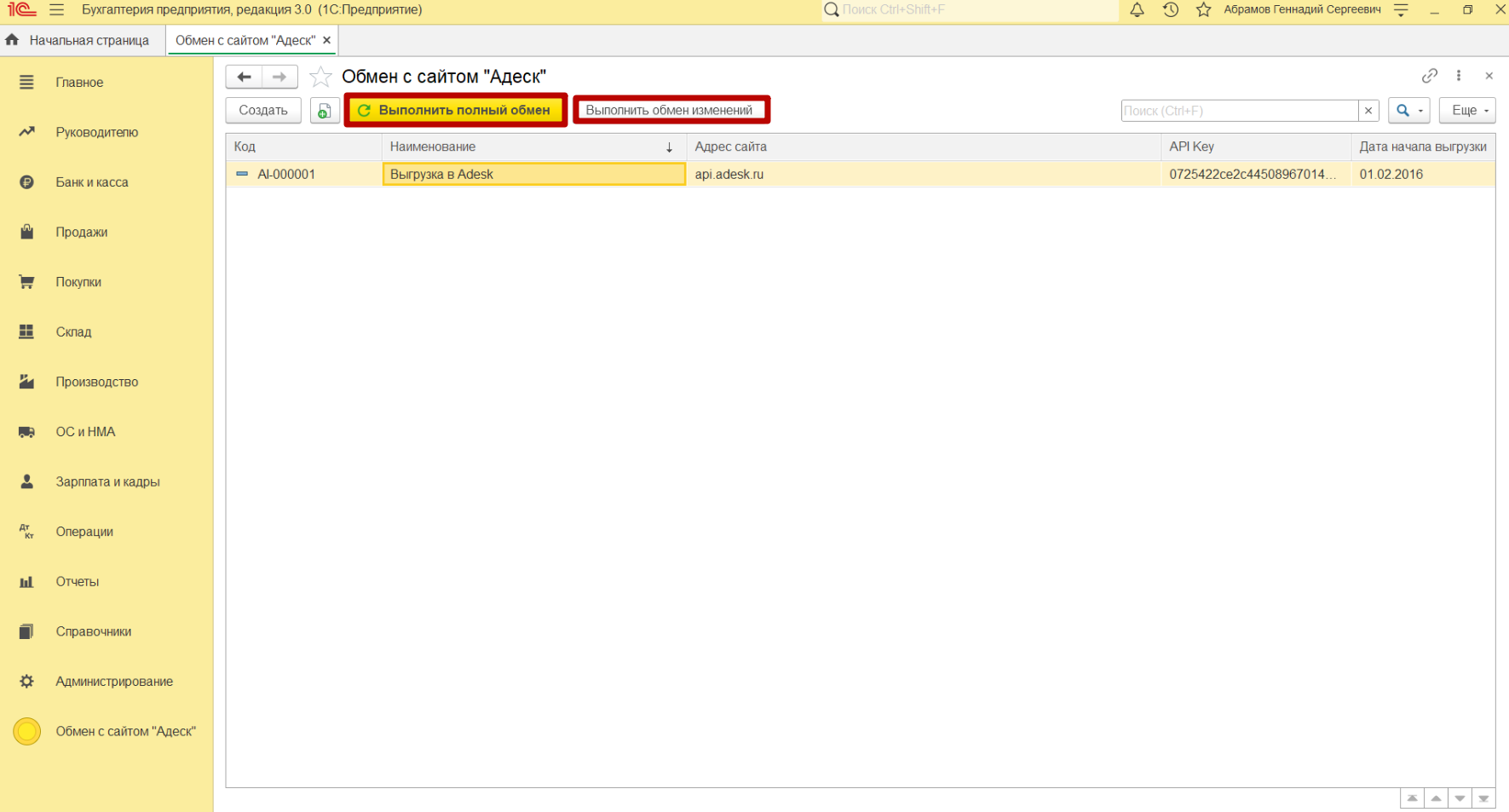Image resolution: width=1509 pixels, height=812 pixels.
Task: Select the Выгрузка в Adesk cell
Action: [x=534, y=174]
